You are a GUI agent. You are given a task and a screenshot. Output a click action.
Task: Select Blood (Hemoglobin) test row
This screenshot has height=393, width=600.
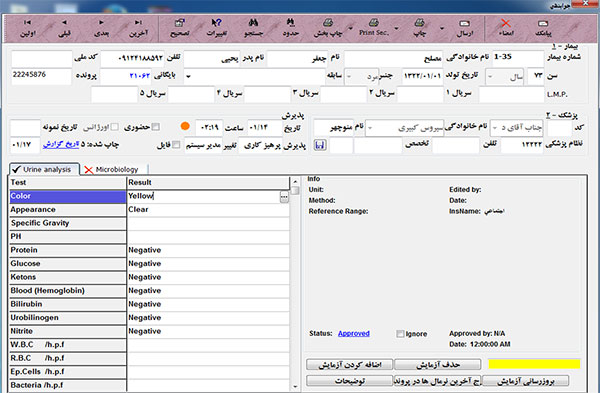click(68, 291)
